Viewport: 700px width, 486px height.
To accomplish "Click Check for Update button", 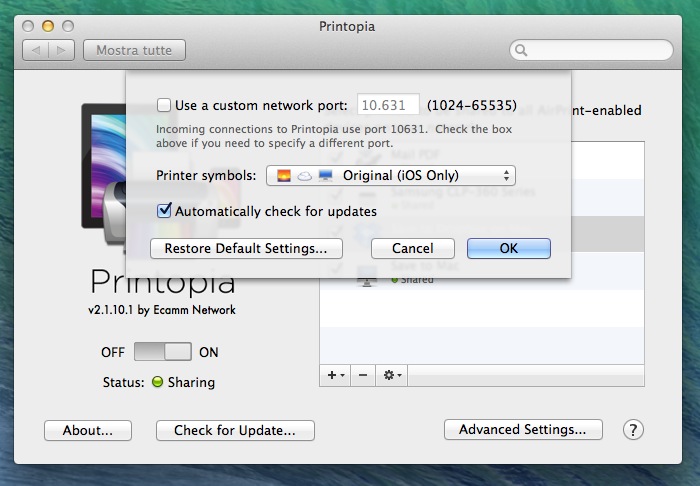I will point(235,430).
